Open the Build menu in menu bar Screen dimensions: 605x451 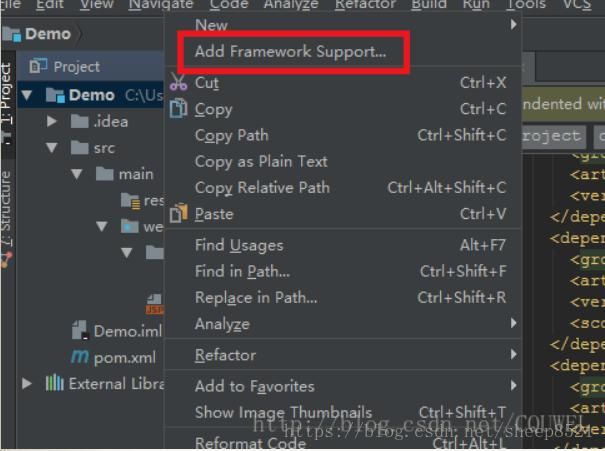(429, 5)
